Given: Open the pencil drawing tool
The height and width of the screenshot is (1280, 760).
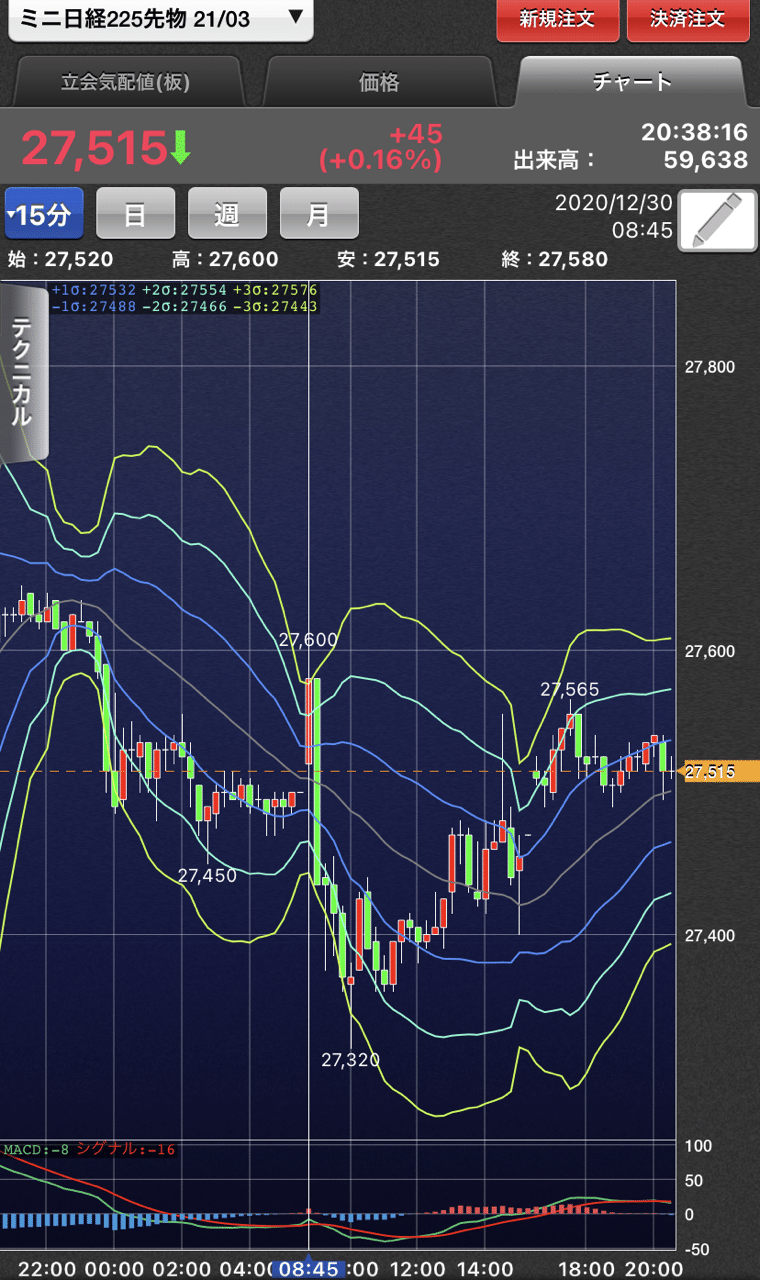Looking at the screenshot, I should (x=717, y=220).
